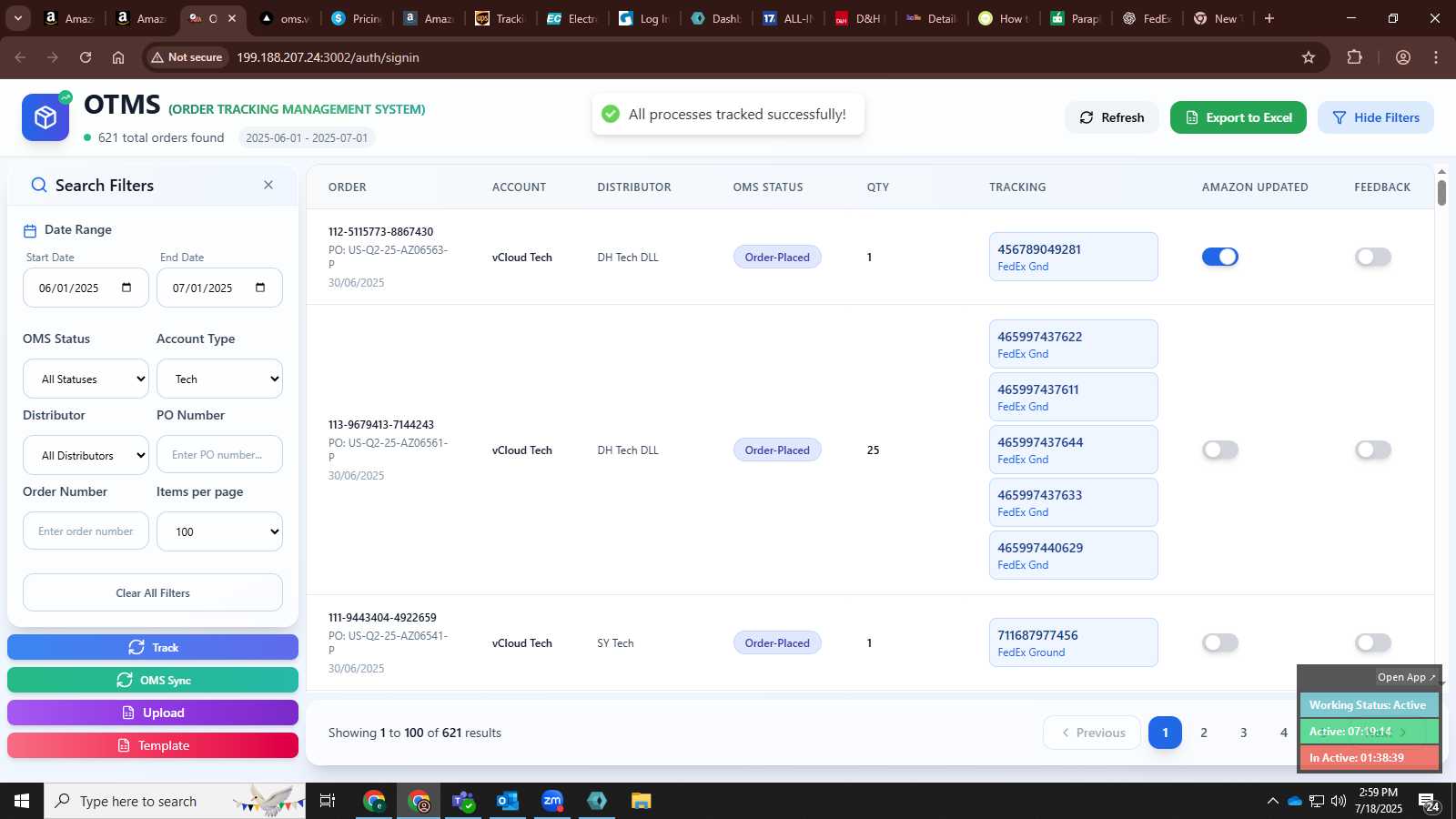Switch to the D&H browser tab
Image resolution: width=1456 pixels, height=819 pixels.
pyautogui.click(x=860, y=18)
